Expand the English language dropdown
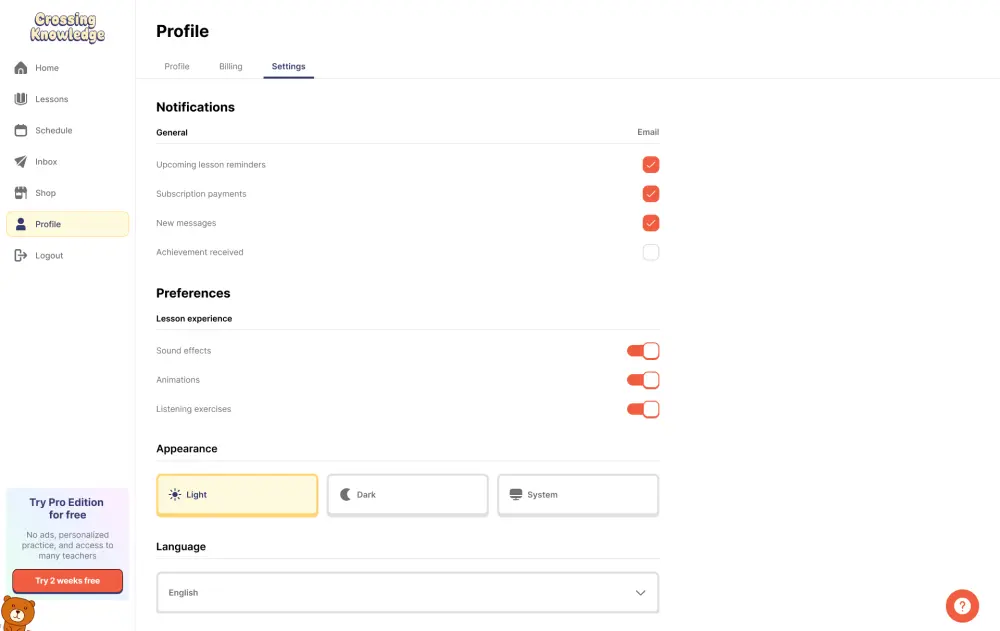The width and height of the screenshot is (1000, 631). [408, 593]
